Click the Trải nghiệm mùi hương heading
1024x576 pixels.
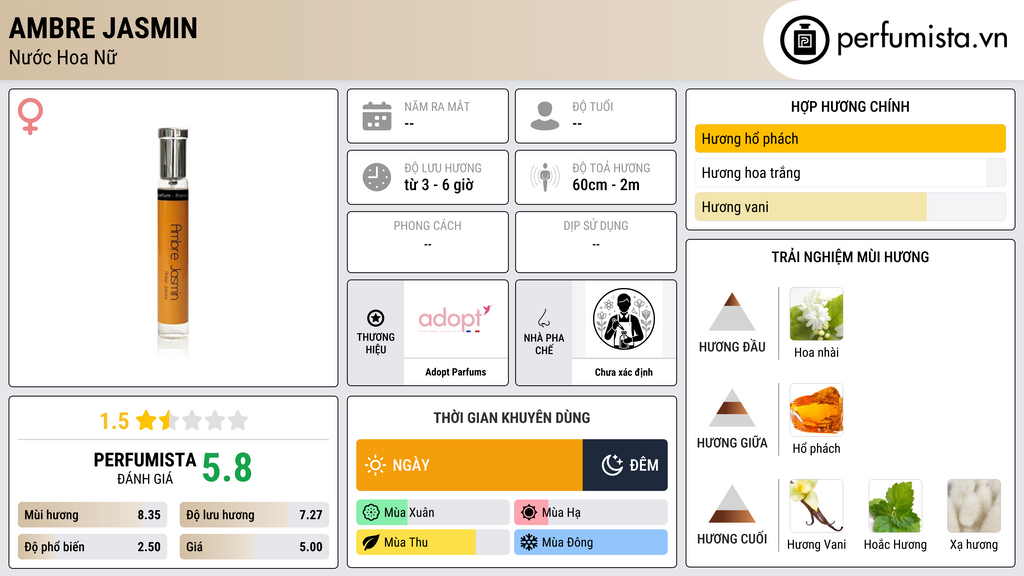click(x=850, y=257)
